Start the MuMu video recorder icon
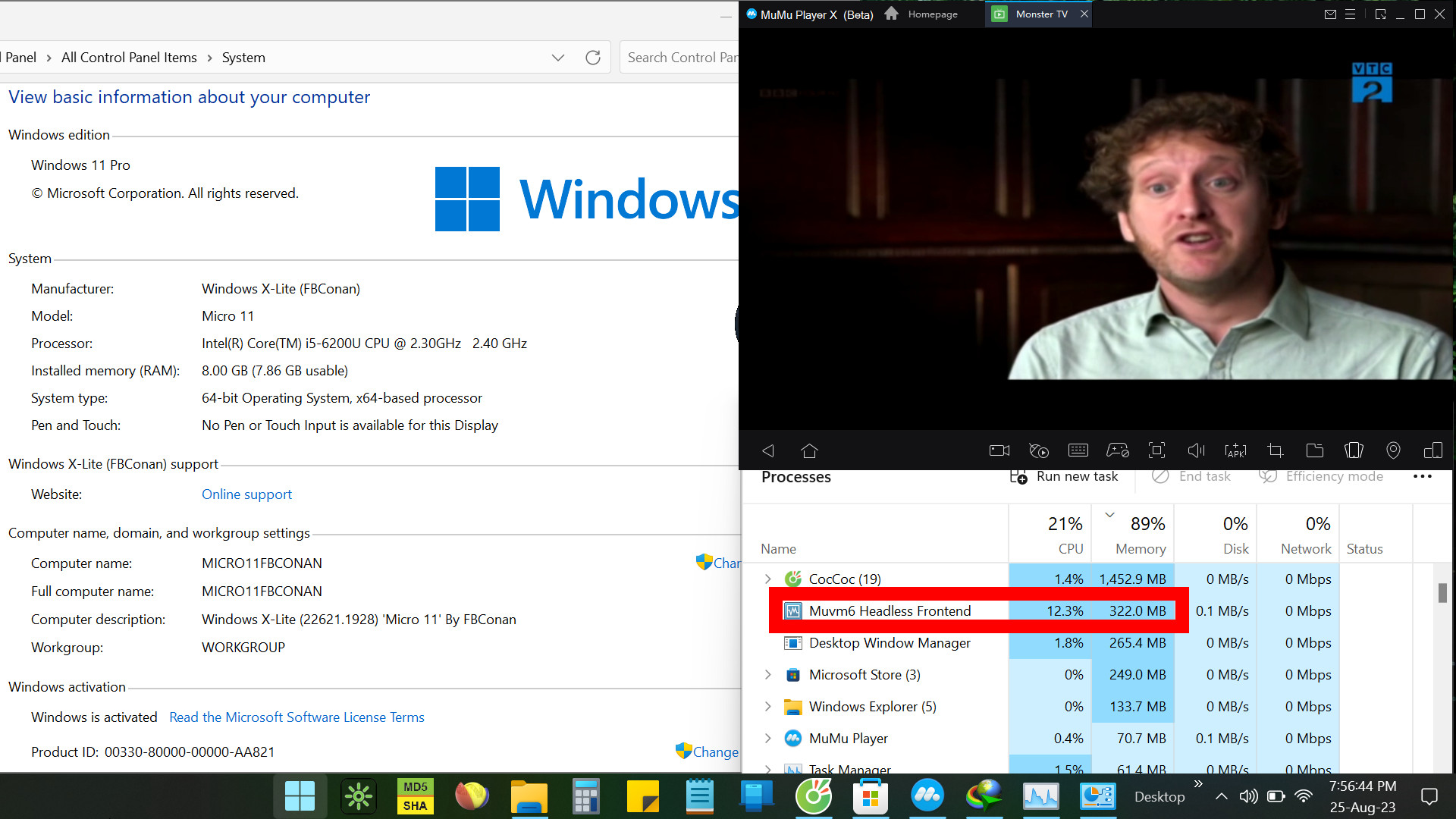1456x819 pixels. point(999,450)
